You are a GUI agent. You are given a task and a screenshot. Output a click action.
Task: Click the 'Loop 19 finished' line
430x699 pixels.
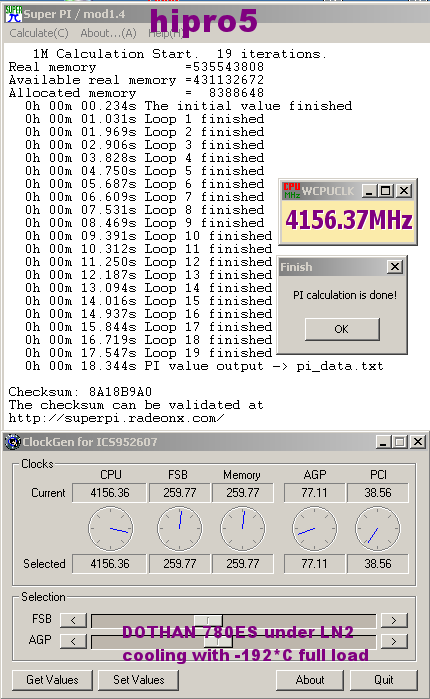pos(148,353)
